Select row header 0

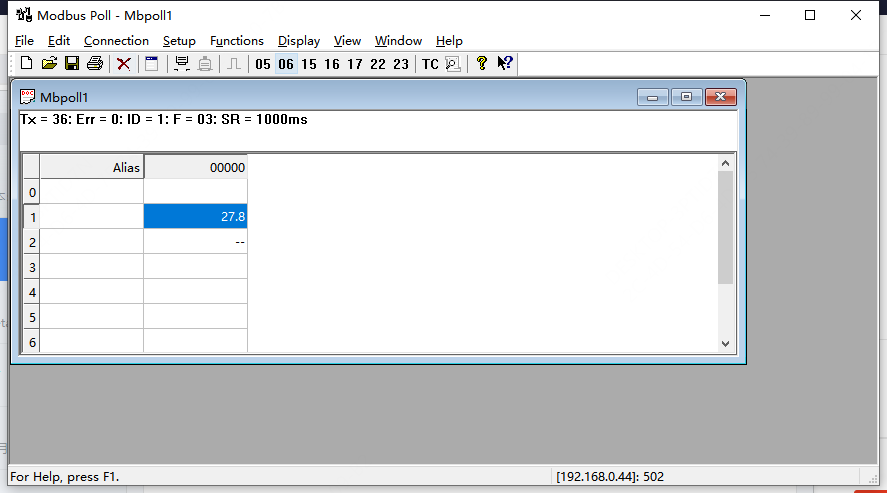32,192
